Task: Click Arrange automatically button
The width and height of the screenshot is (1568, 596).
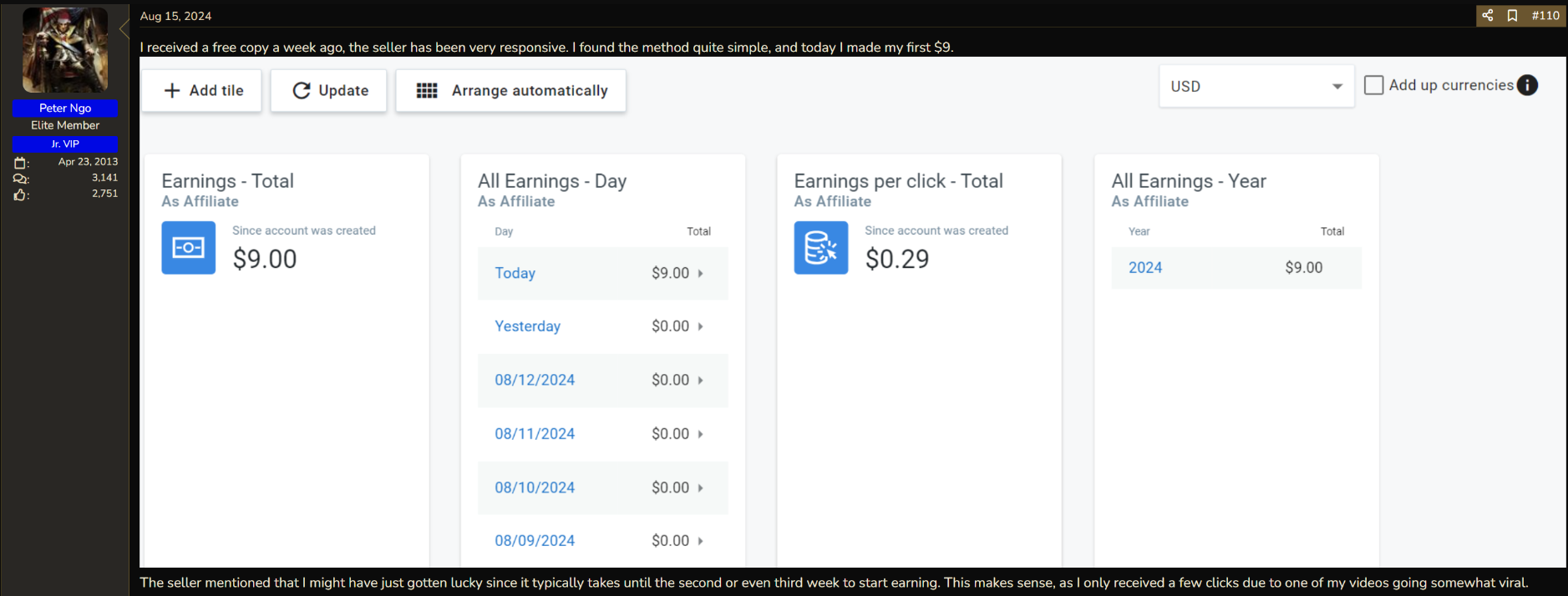Action: [x=511, y=90]
